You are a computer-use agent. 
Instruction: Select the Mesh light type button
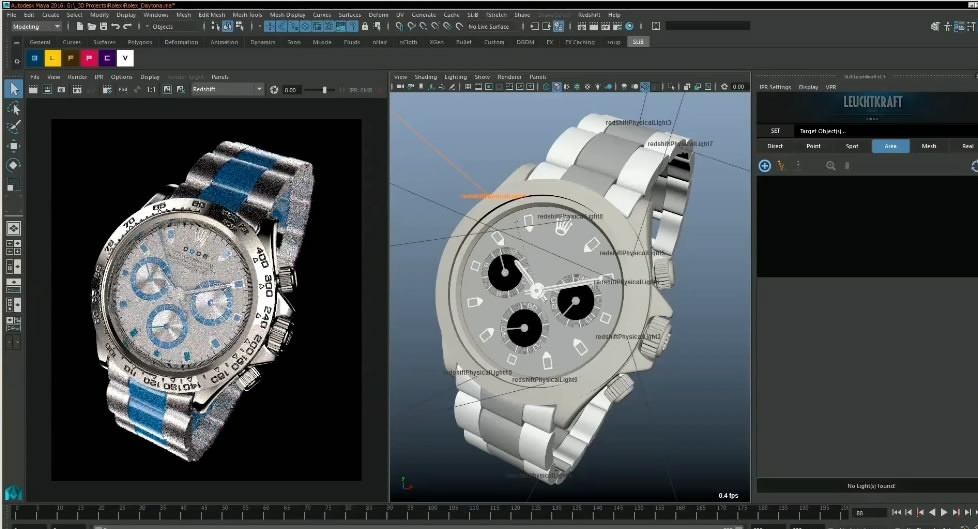(929, 146)
